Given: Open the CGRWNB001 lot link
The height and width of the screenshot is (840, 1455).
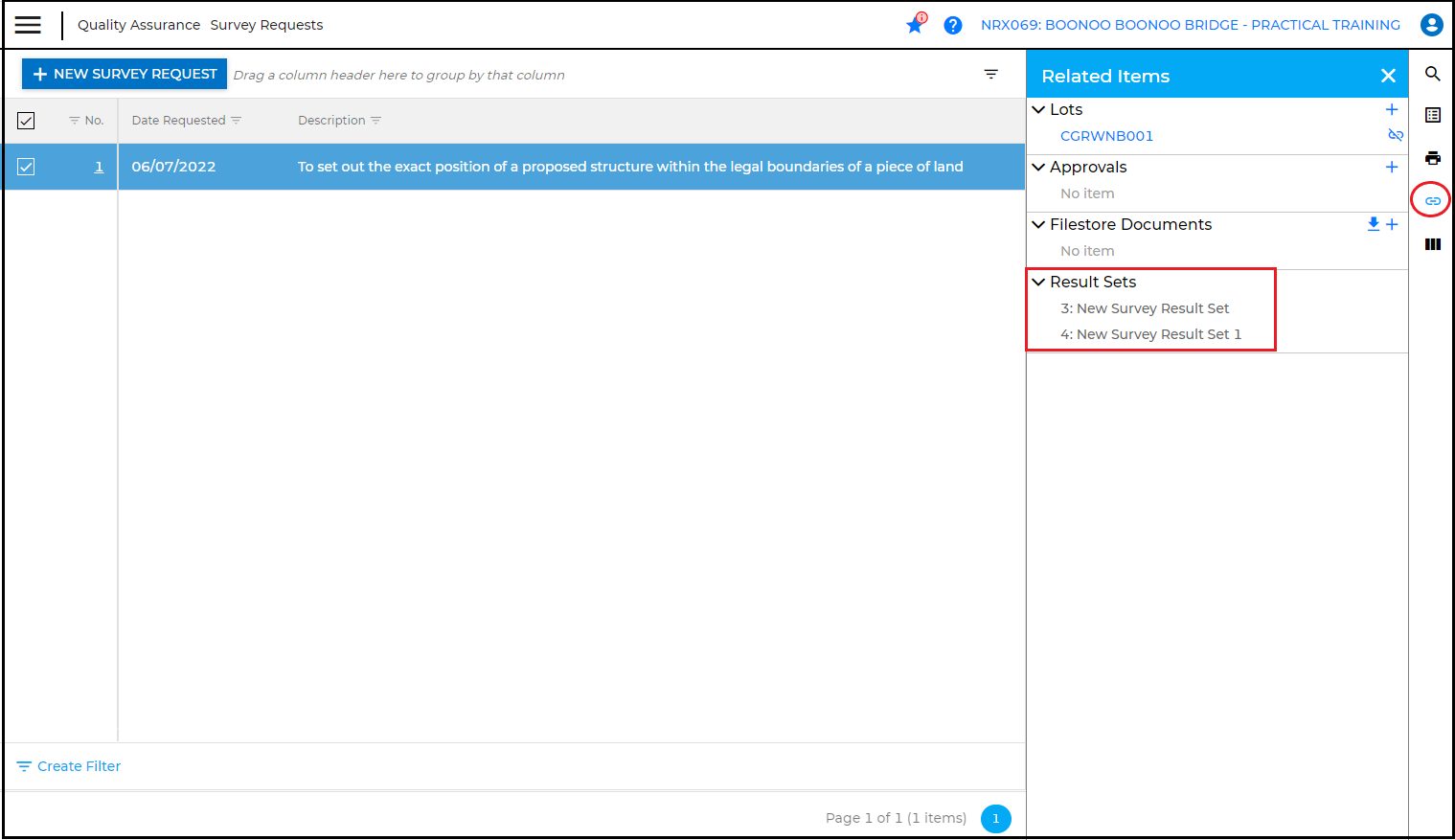Looking at the screenshot, I should tap(1106, 136).
